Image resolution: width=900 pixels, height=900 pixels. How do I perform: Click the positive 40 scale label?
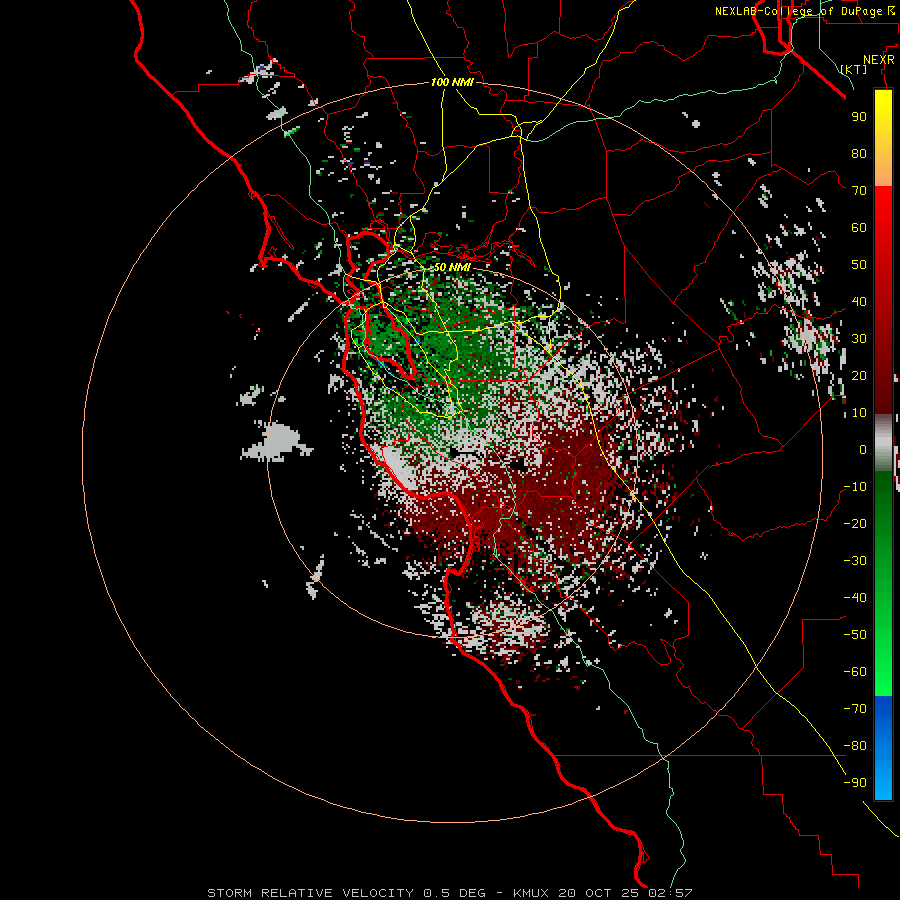(x=859, y=301)
